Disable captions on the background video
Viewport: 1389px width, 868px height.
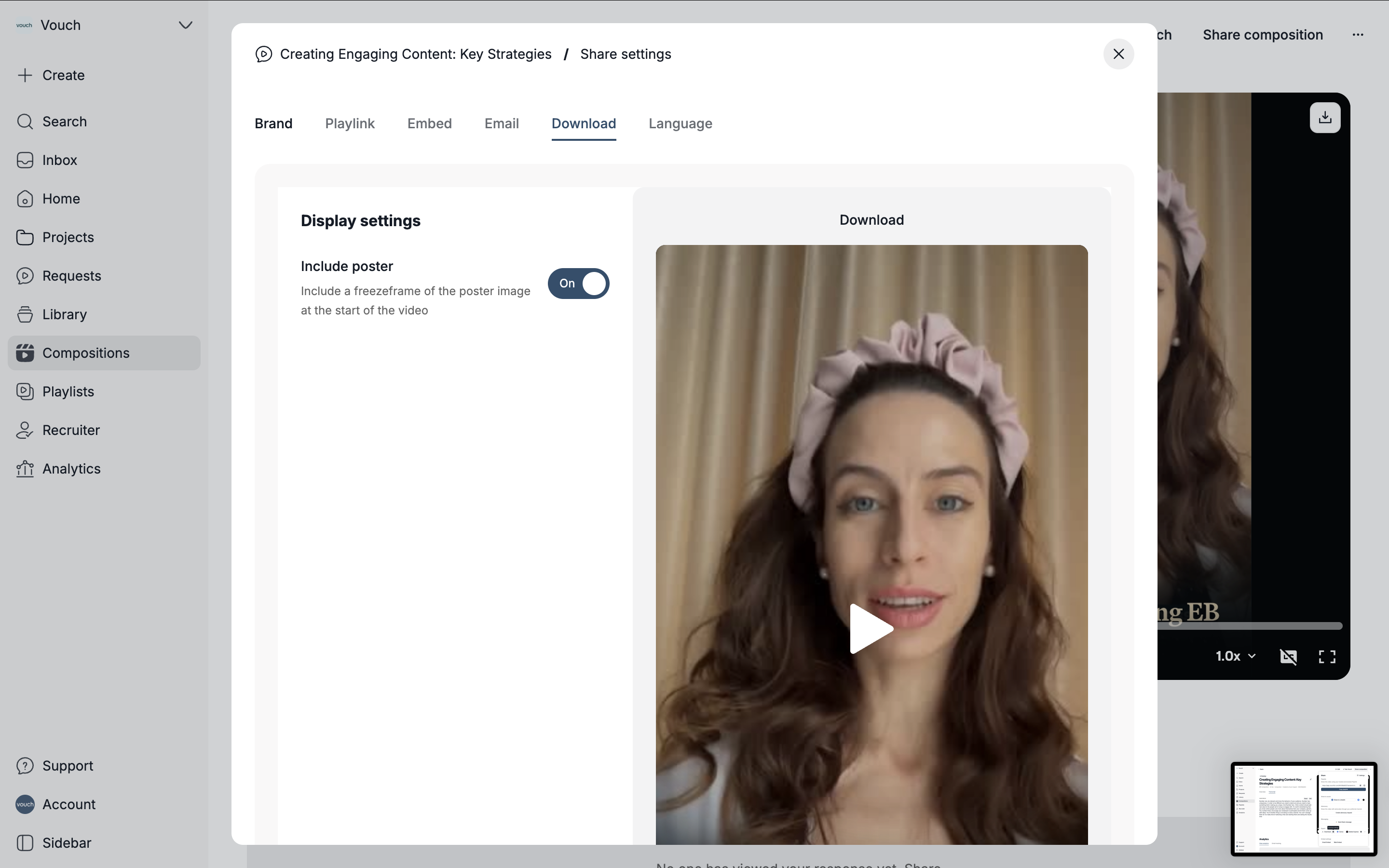(1288, 656)
